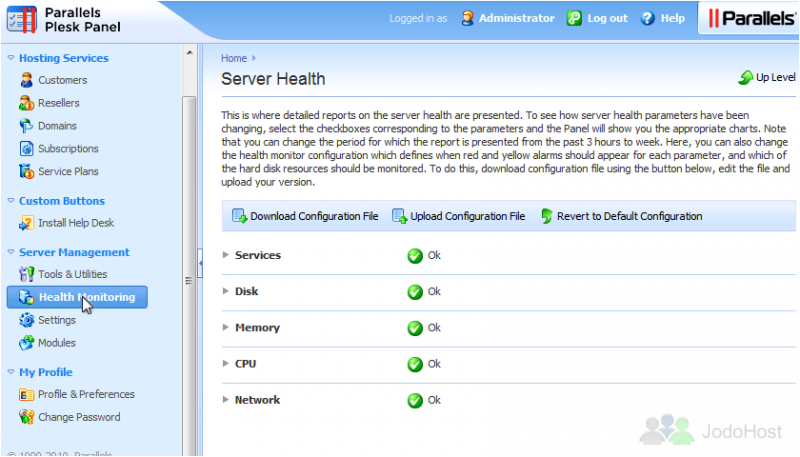Viewport: 800px width, 457px height.
Task: Expand the Memory health row
Action: (x=225, y=328)
